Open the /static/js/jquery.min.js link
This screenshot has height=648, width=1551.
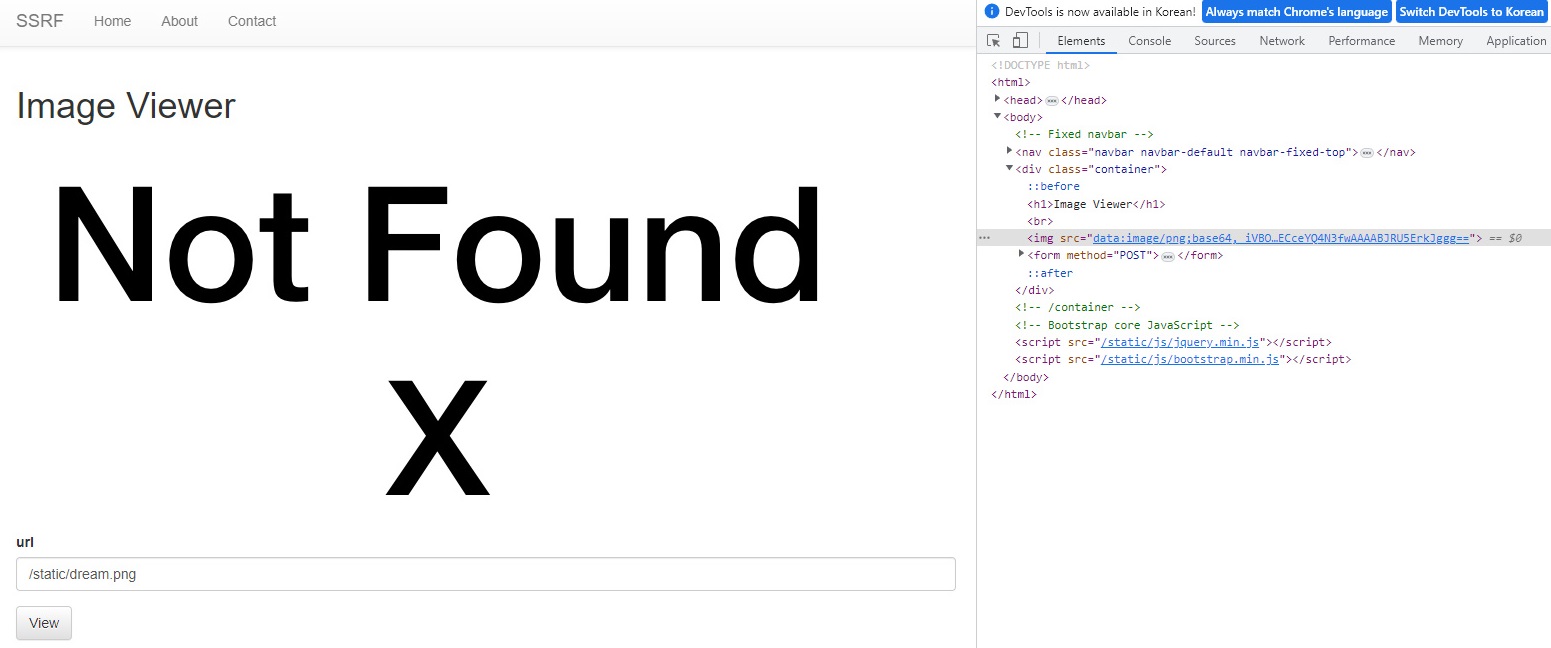click(x=1182, y=342)
